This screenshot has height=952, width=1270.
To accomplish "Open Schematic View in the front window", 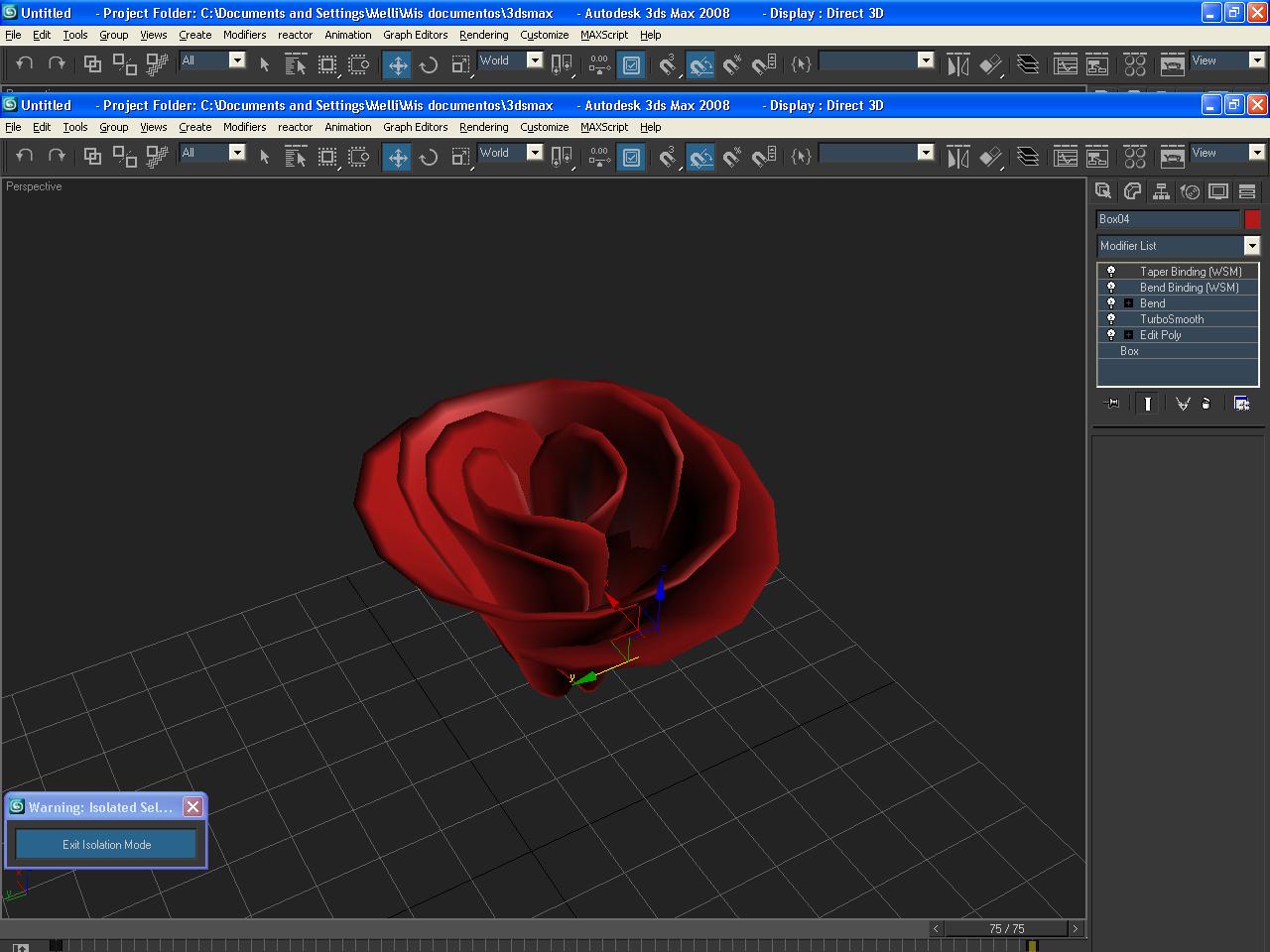I will coord(1097,157).
